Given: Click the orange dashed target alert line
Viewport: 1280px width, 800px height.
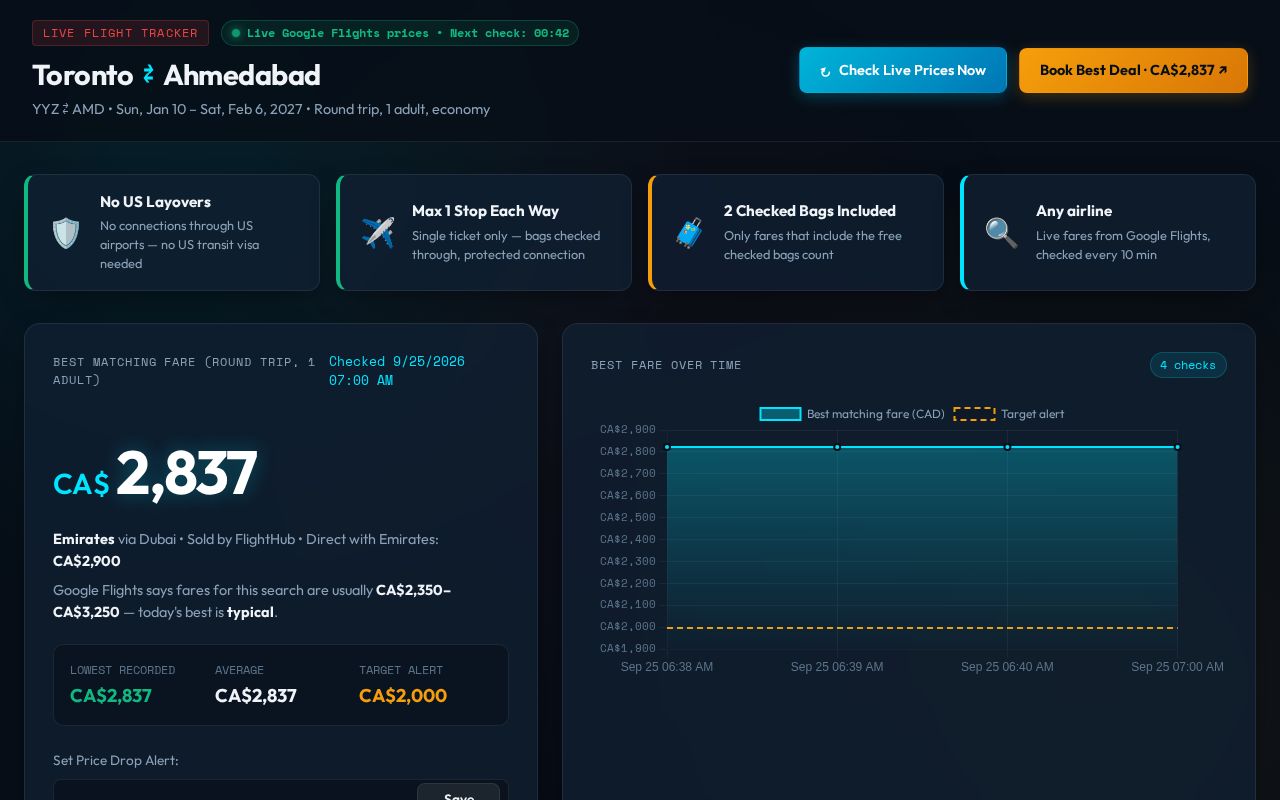Looking at the screenshot, I should (922, 628).
